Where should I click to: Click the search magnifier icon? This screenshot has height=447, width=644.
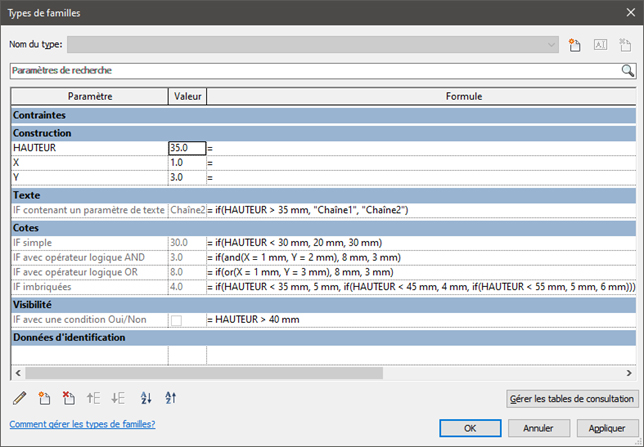[628, 71]
